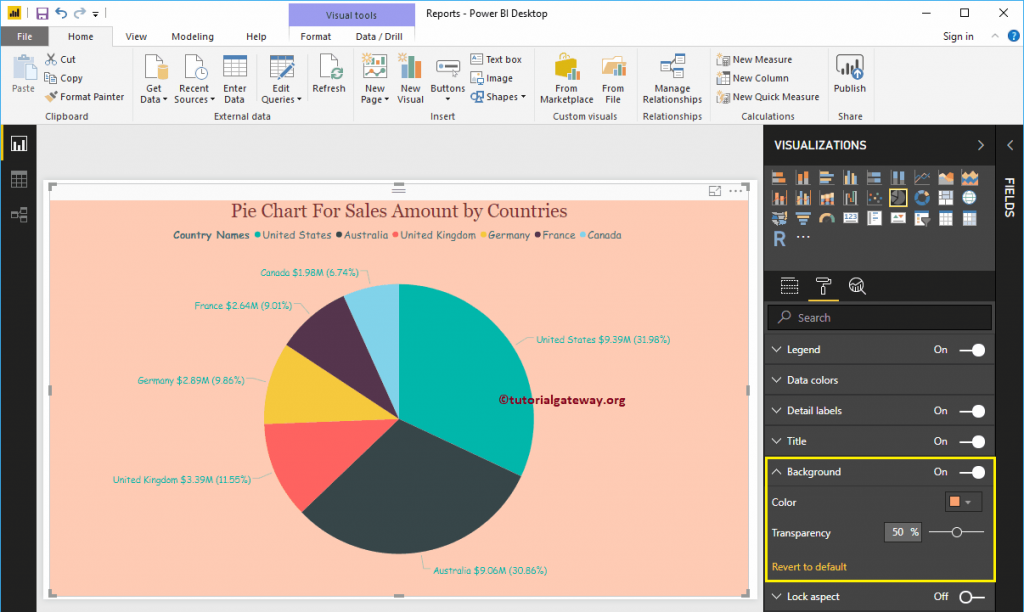Choose the Filled map visualization icon
Image resolution: width=1024 pixels, height=612 pixels.
[x=778, y=218]
